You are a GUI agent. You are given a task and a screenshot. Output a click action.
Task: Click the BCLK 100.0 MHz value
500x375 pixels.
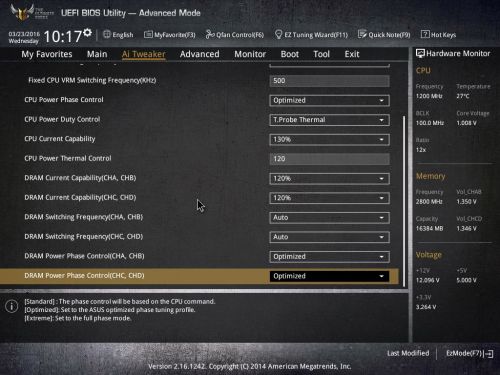(x=430, y=123)
